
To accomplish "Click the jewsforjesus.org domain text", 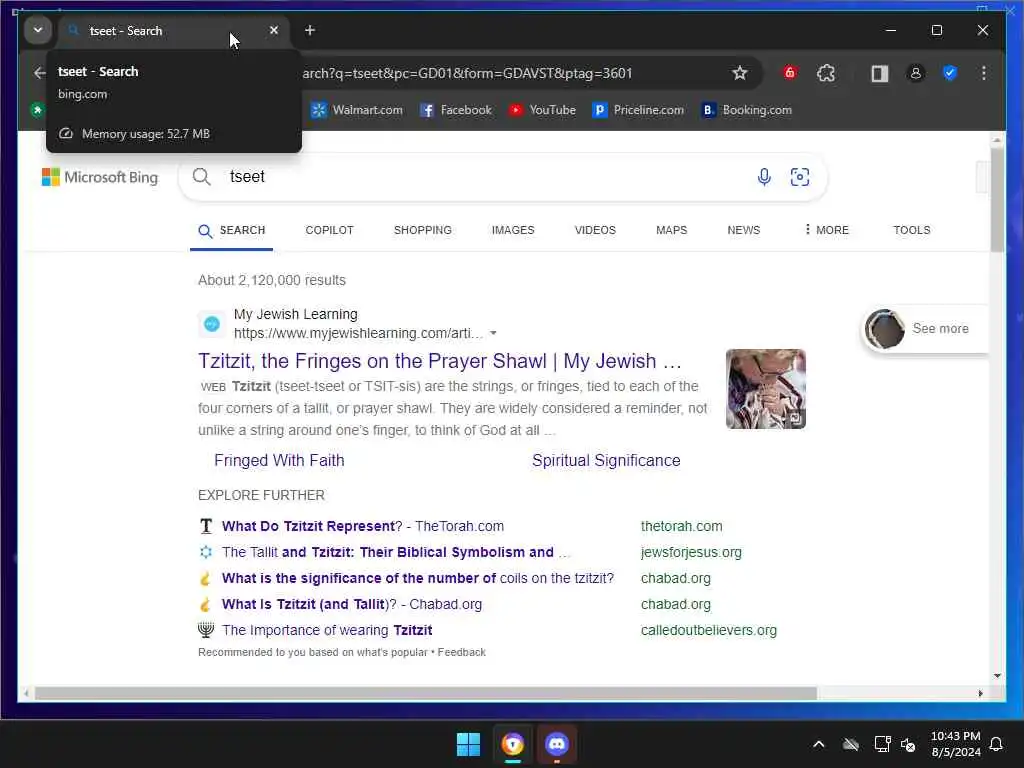I will coord(691,552).
